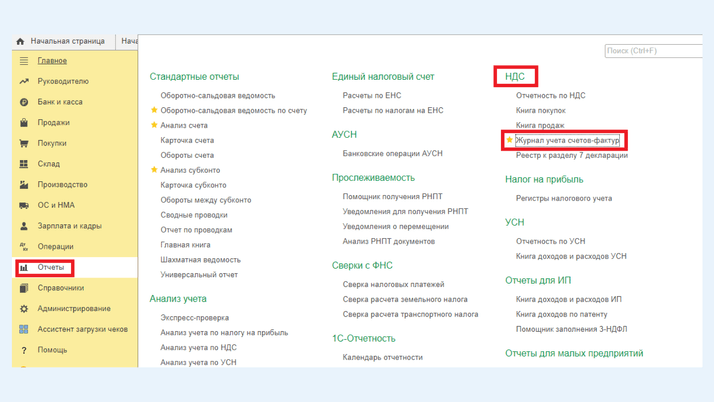Open Карточка счета report
The height and width of the screenshot is (402, 714).
(x=187, y=140)
